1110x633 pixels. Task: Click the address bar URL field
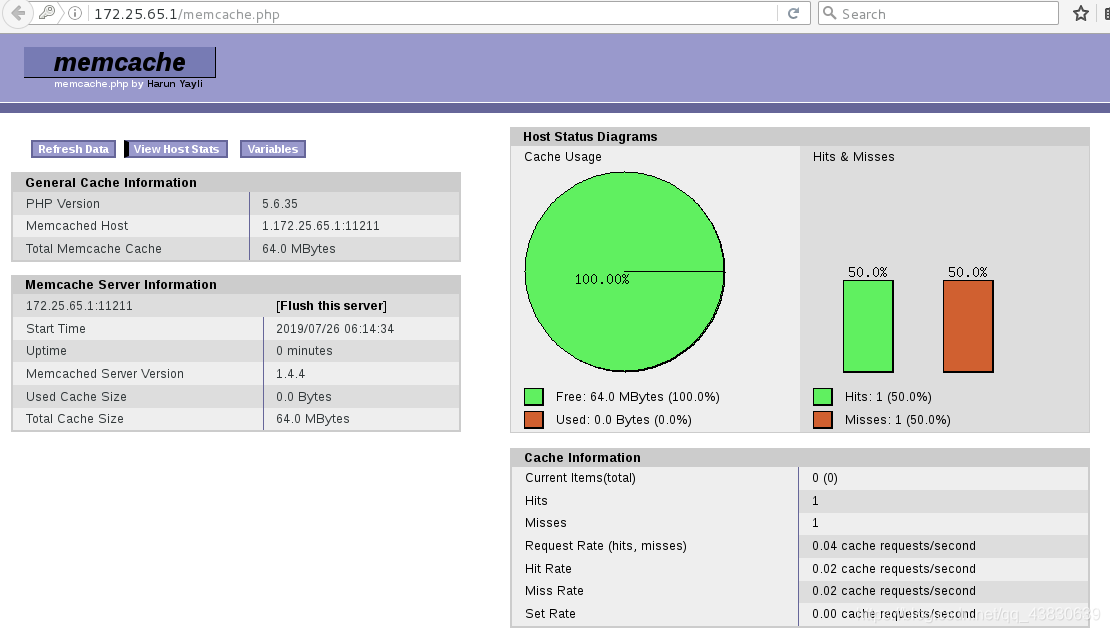click(x=433, y=14)
